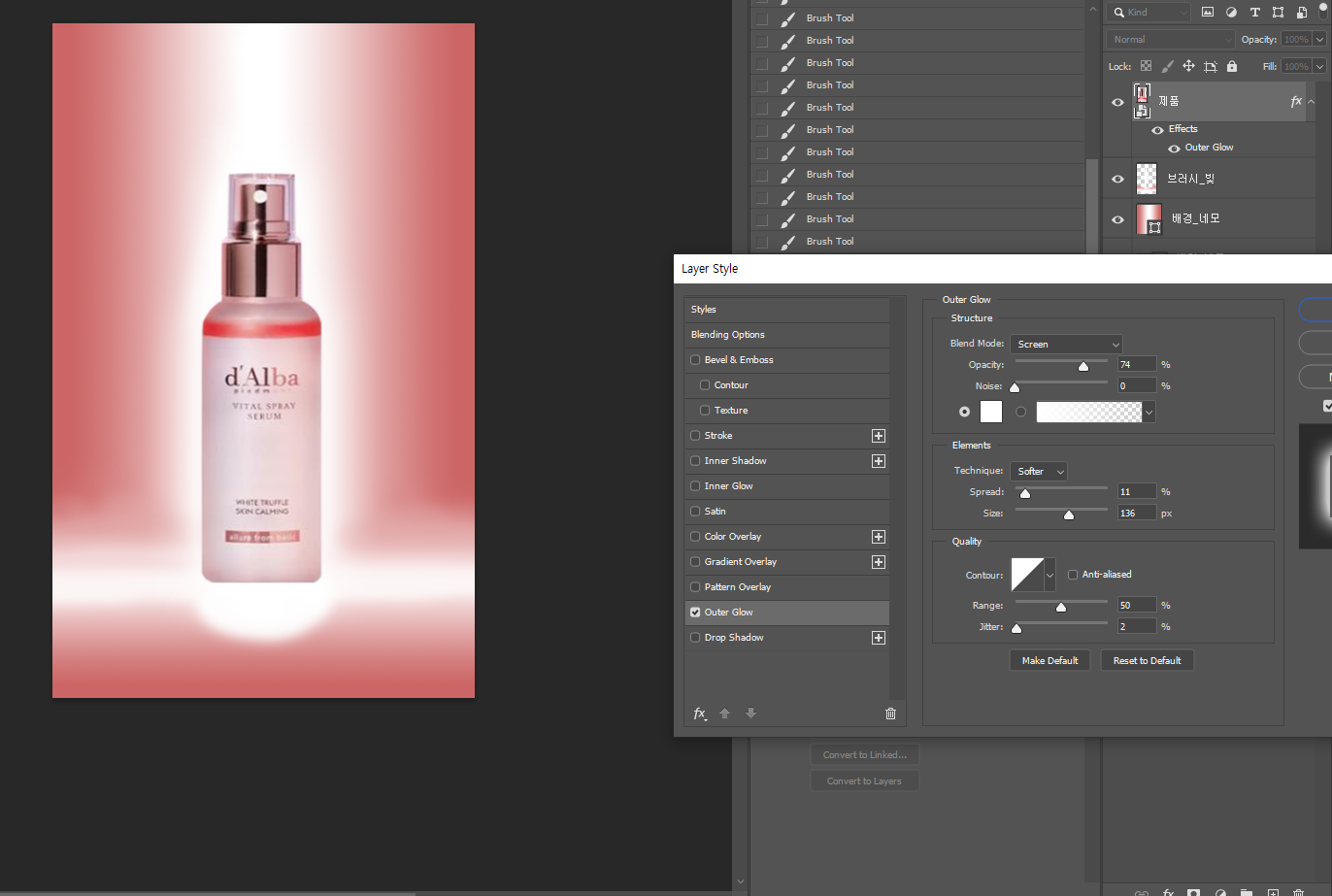Image resolution: width=1332 pixels, height=896 pixels.
Task: Open the Blend Mode dropdown showing Screen
Action: [x=1067, y=344]
